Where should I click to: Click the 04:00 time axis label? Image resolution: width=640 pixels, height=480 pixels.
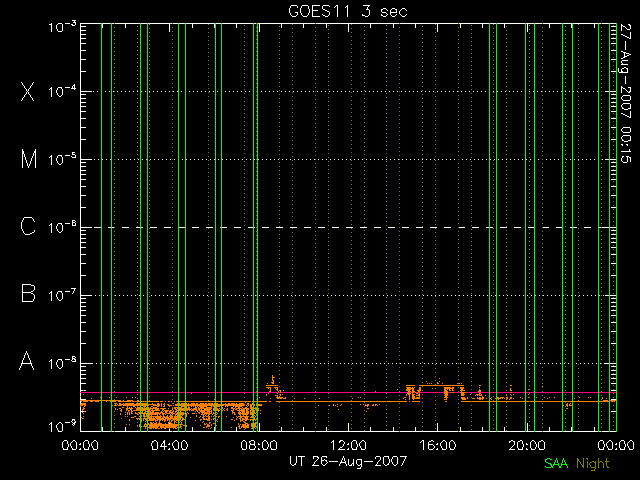(x=169, y=445)
